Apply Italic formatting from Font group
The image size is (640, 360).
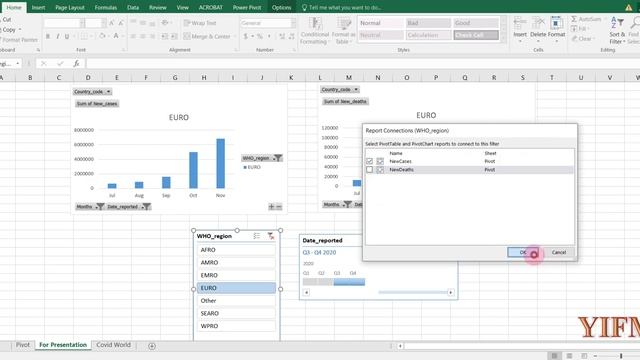click(x=58, y=36)
